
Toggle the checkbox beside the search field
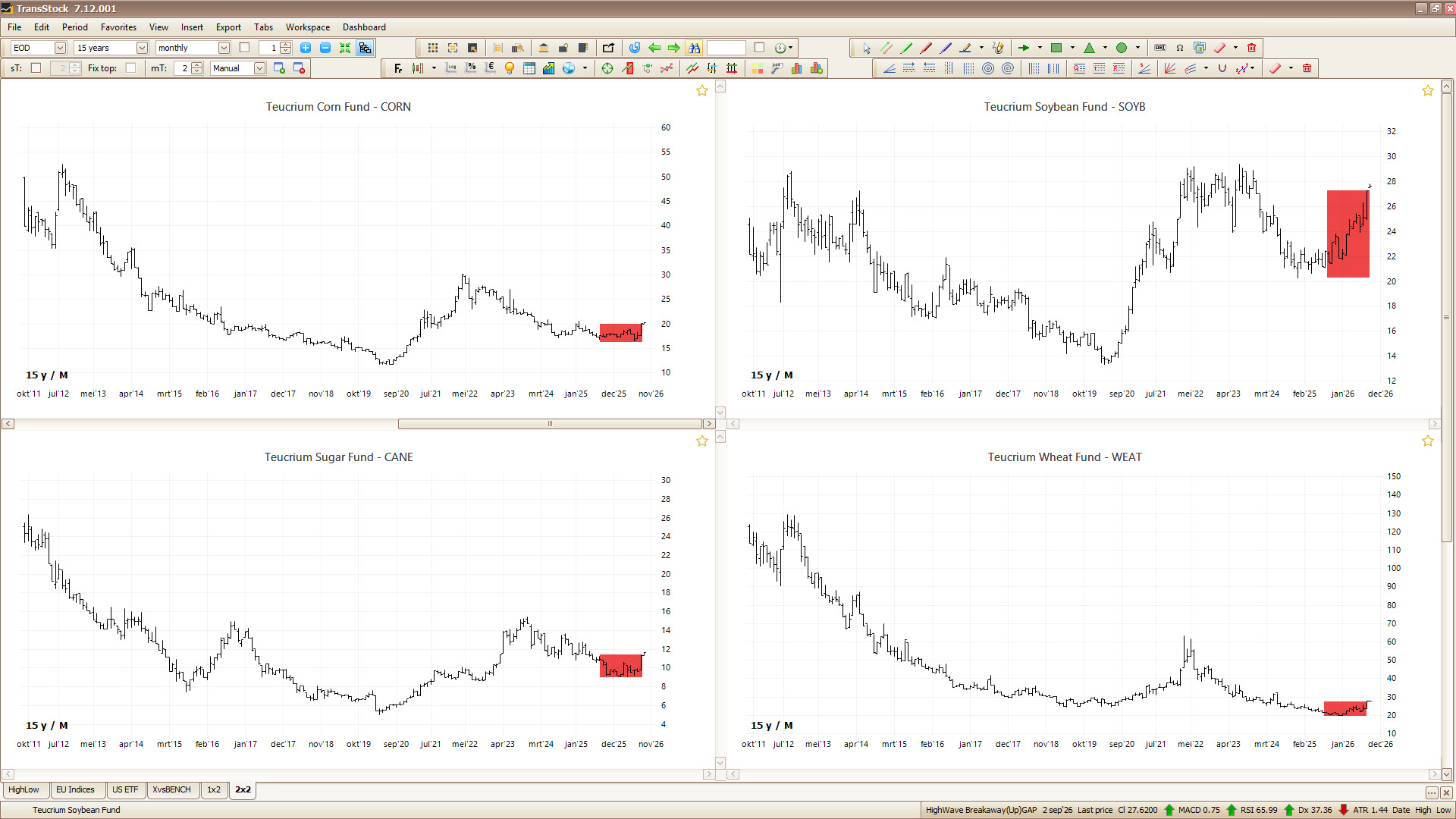760,48
